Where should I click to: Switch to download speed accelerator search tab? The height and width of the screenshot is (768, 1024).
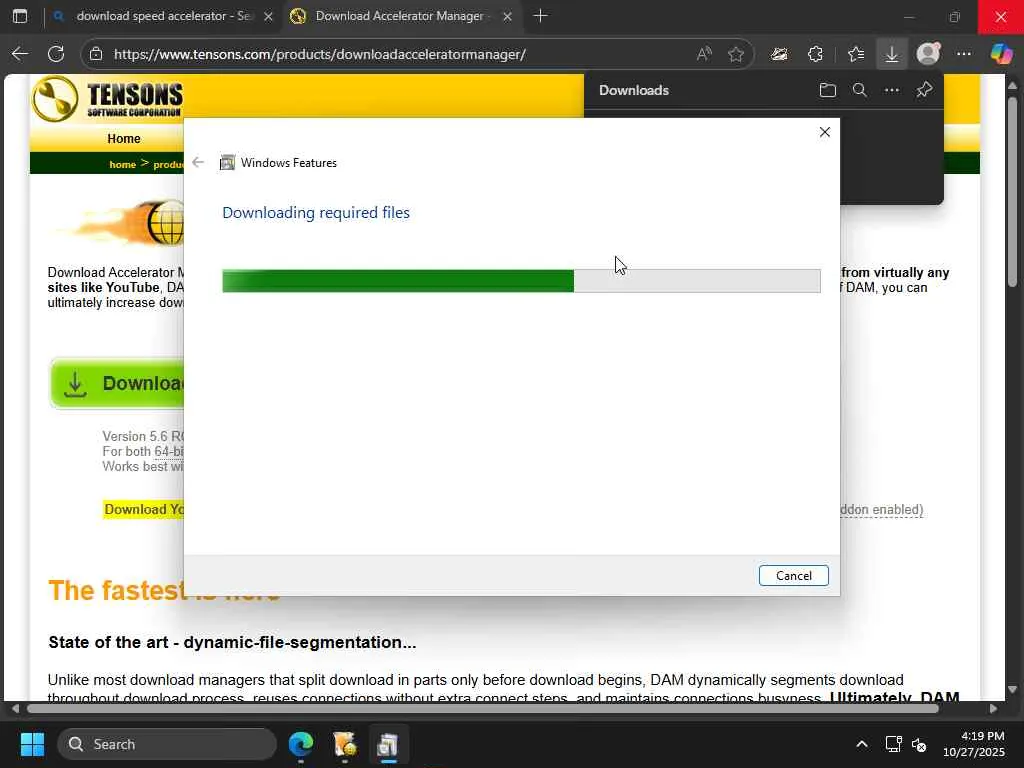(x=154, y=16)
